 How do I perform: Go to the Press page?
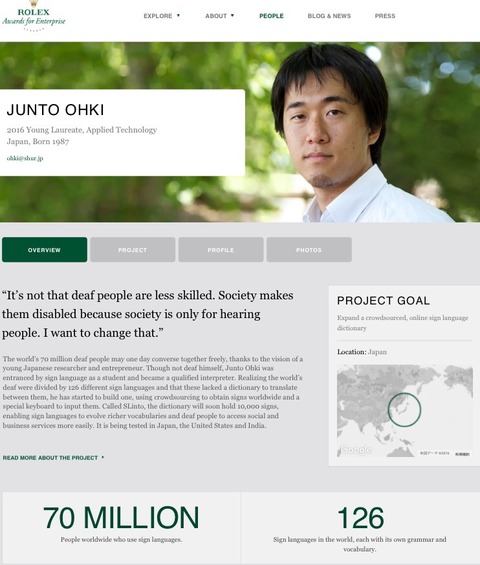click(385, 16)
